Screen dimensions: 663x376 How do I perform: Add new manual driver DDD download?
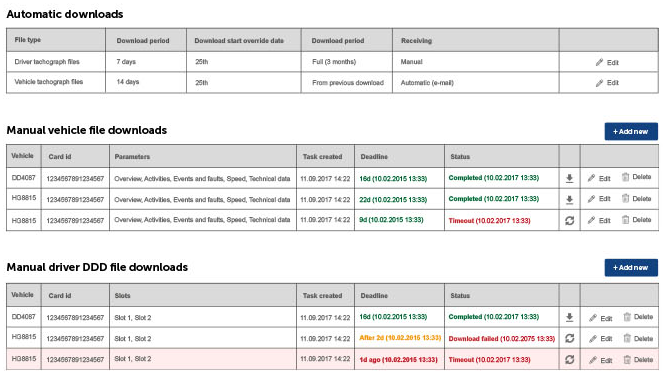pyautogui.click(x=631, y=268)
